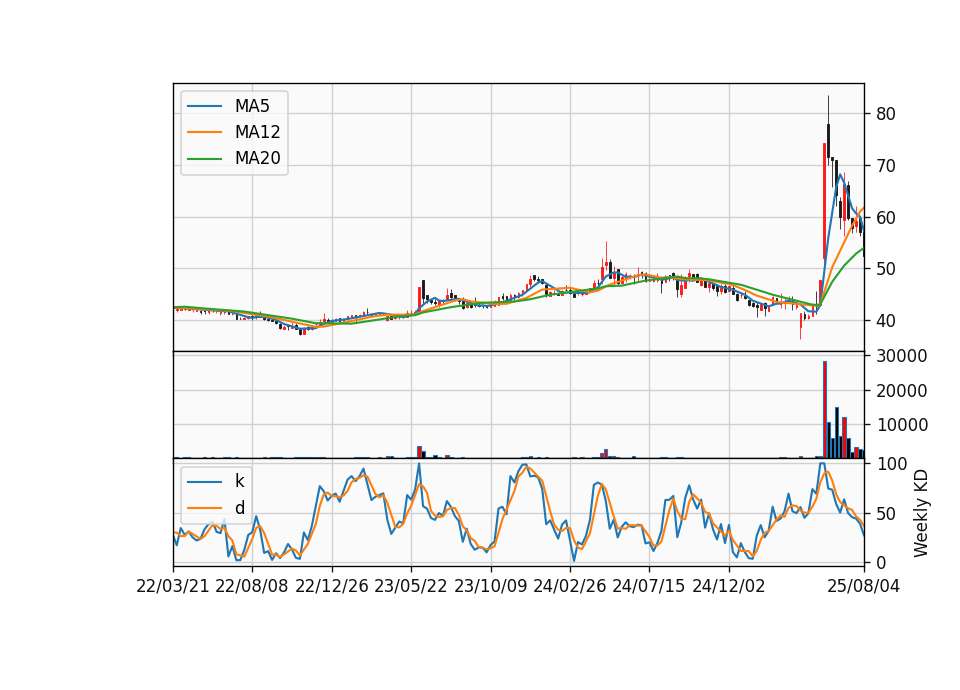Select the 22/03/21 date label
The height and width of the screenshot is (690, 960).
pyautogui.click(x=173, y=586)
